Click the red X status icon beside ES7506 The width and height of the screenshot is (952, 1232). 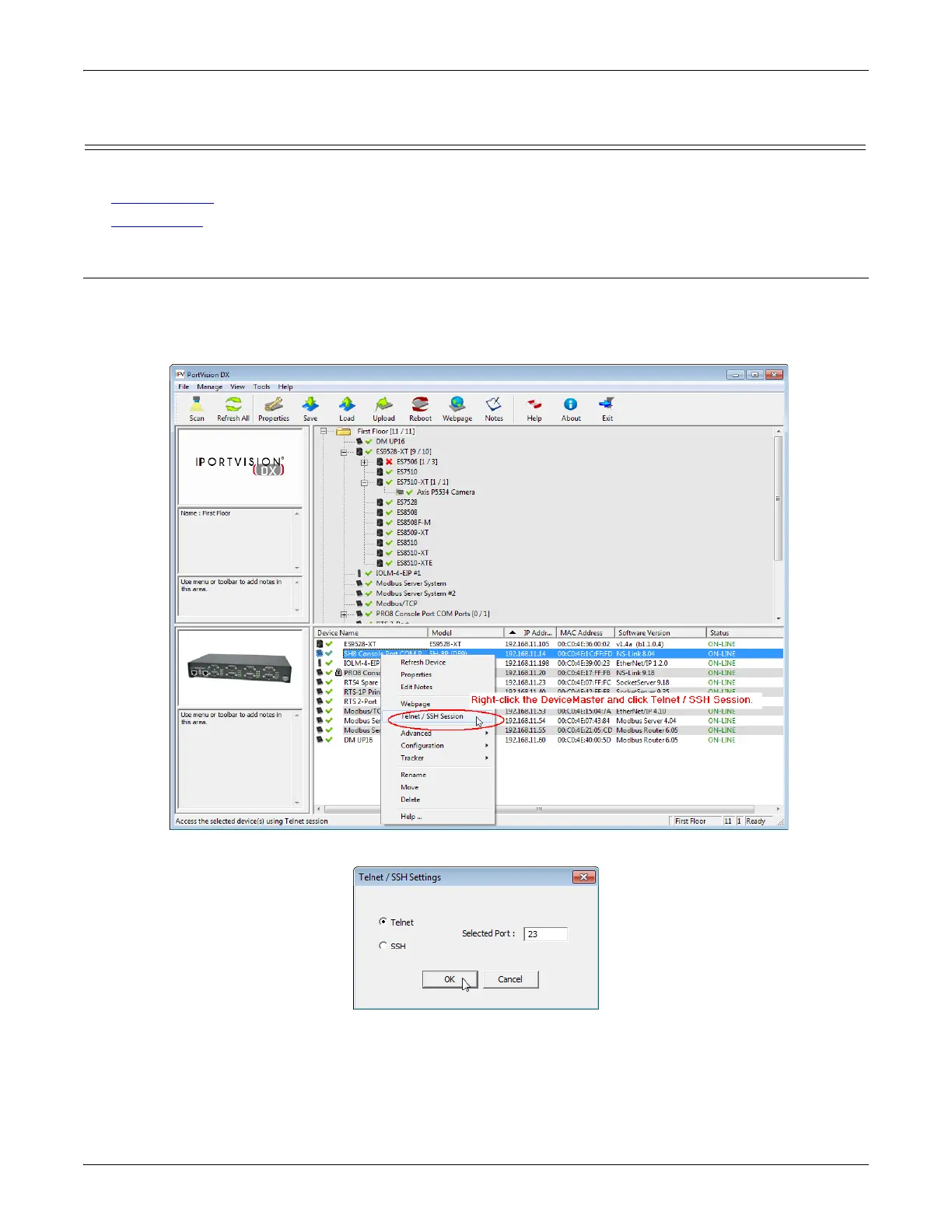pyautogui.click(x=389, y=462)
